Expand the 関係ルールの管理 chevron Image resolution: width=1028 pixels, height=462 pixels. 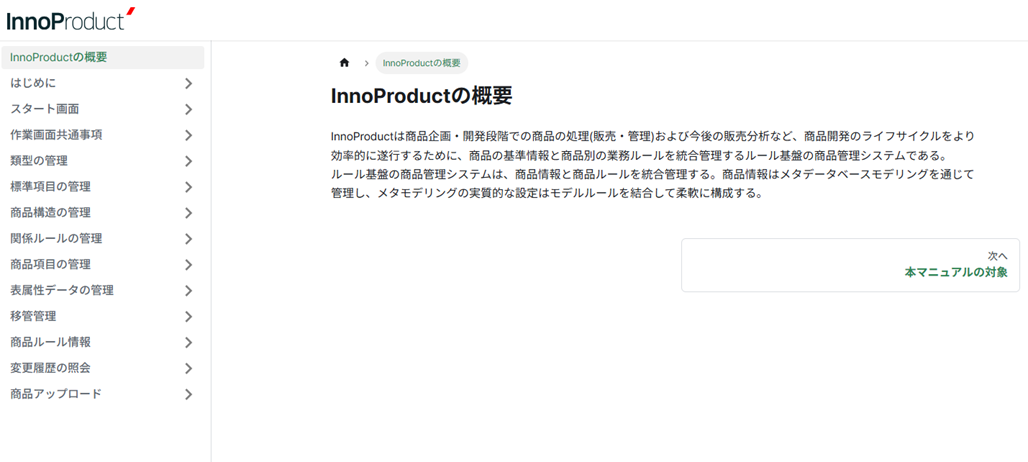click(x=188, y=239)
